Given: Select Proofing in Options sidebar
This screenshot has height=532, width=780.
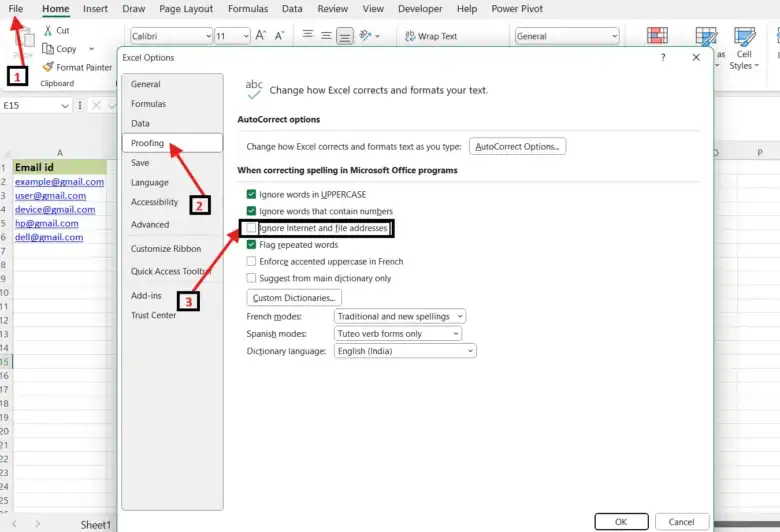Looking at the screenshot, I should click(172, 143).
